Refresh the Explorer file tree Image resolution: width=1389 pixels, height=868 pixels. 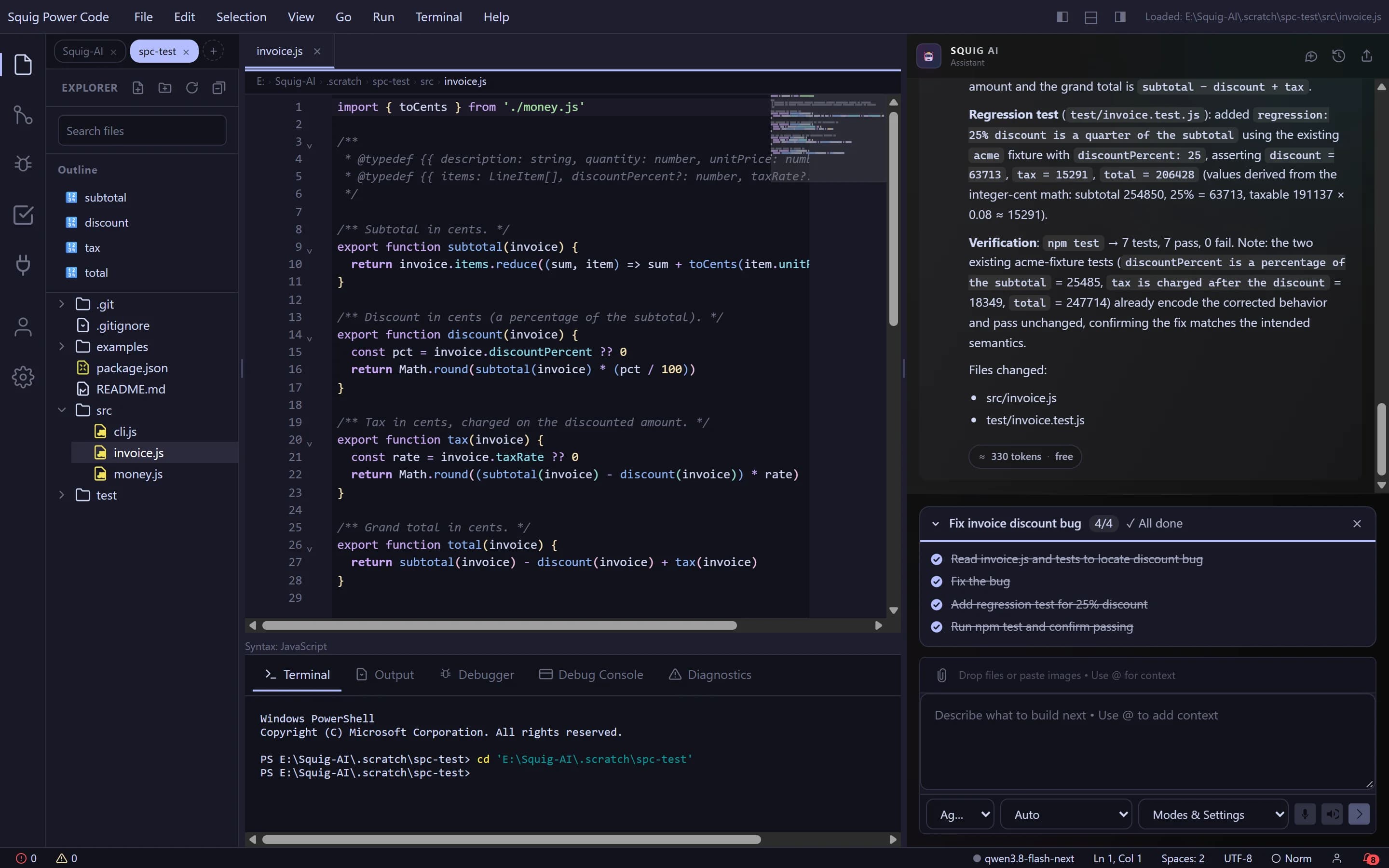(191, 88)
